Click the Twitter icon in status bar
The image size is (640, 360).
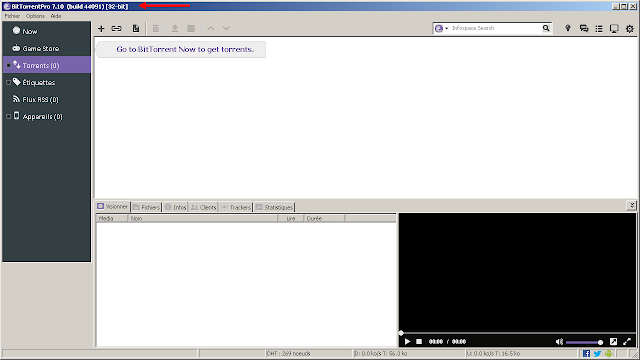[x=597, y=353]
